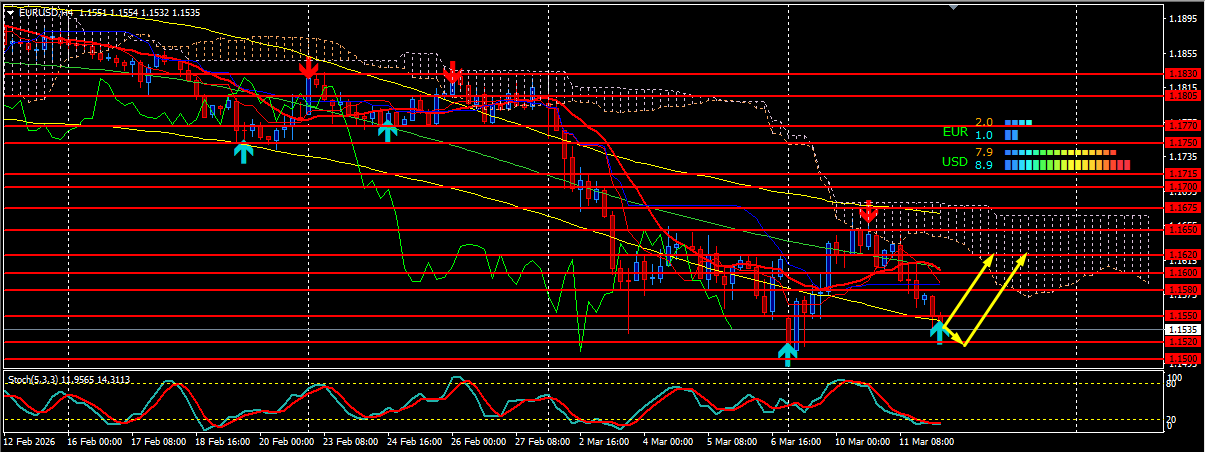
Task: Click the 1.1550 red price level label
Action: (1184, 316)
